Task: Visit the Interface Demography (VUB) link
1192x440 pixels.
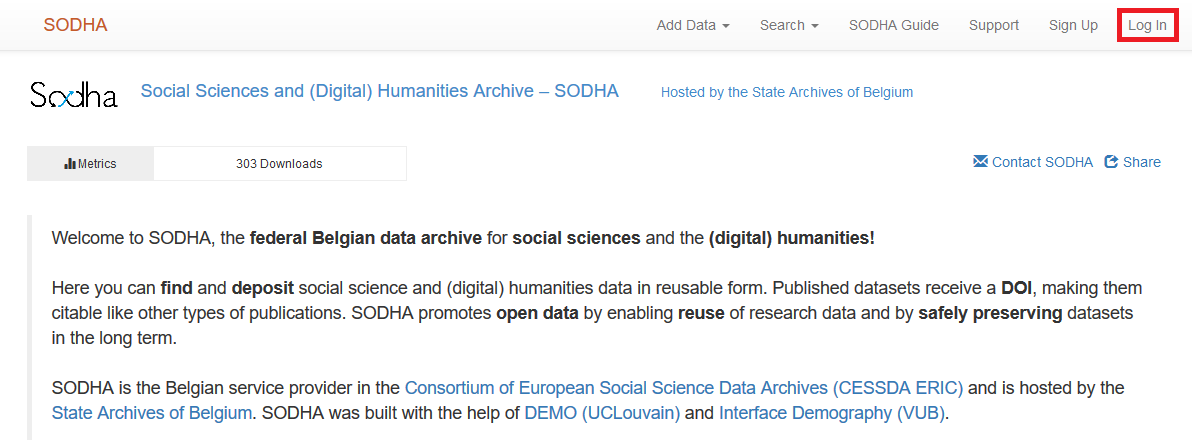Action: 833,413
